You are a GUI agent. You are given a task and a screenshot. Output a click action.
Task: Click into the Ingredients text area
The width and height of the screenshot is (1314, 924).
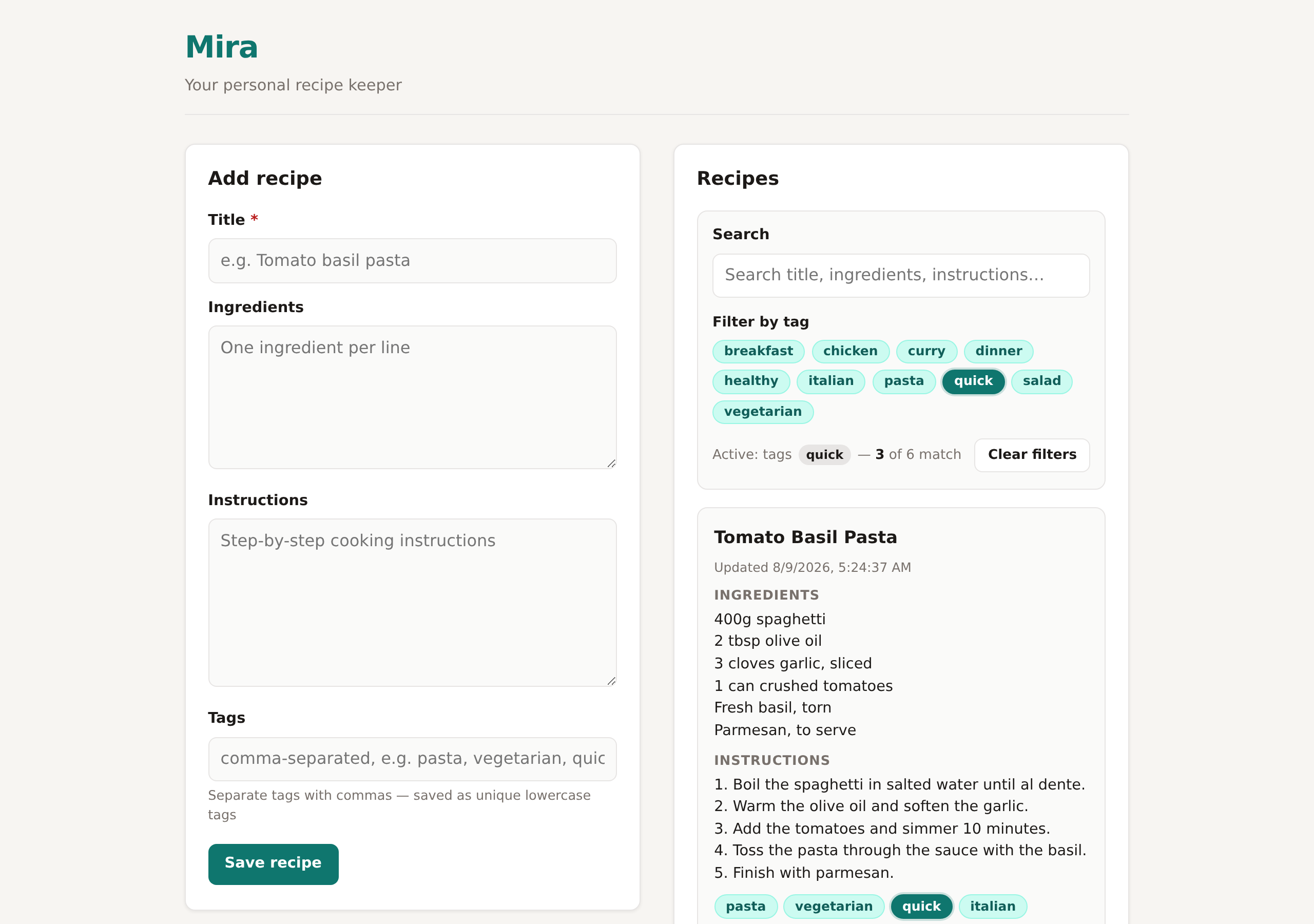[412, 397]
